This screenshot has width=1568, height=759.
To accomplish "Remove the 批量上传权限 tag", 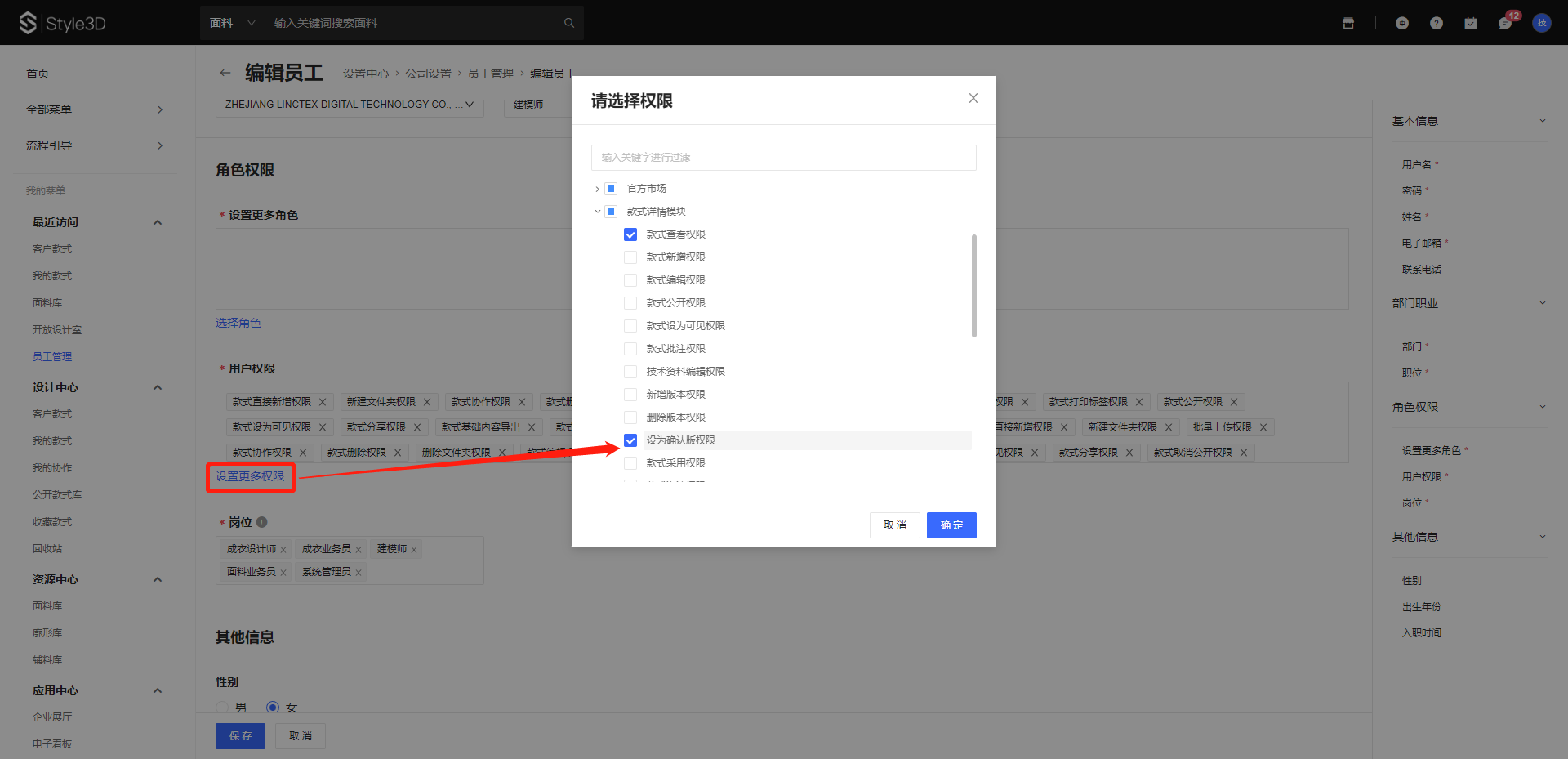I will coord(1263,427).
